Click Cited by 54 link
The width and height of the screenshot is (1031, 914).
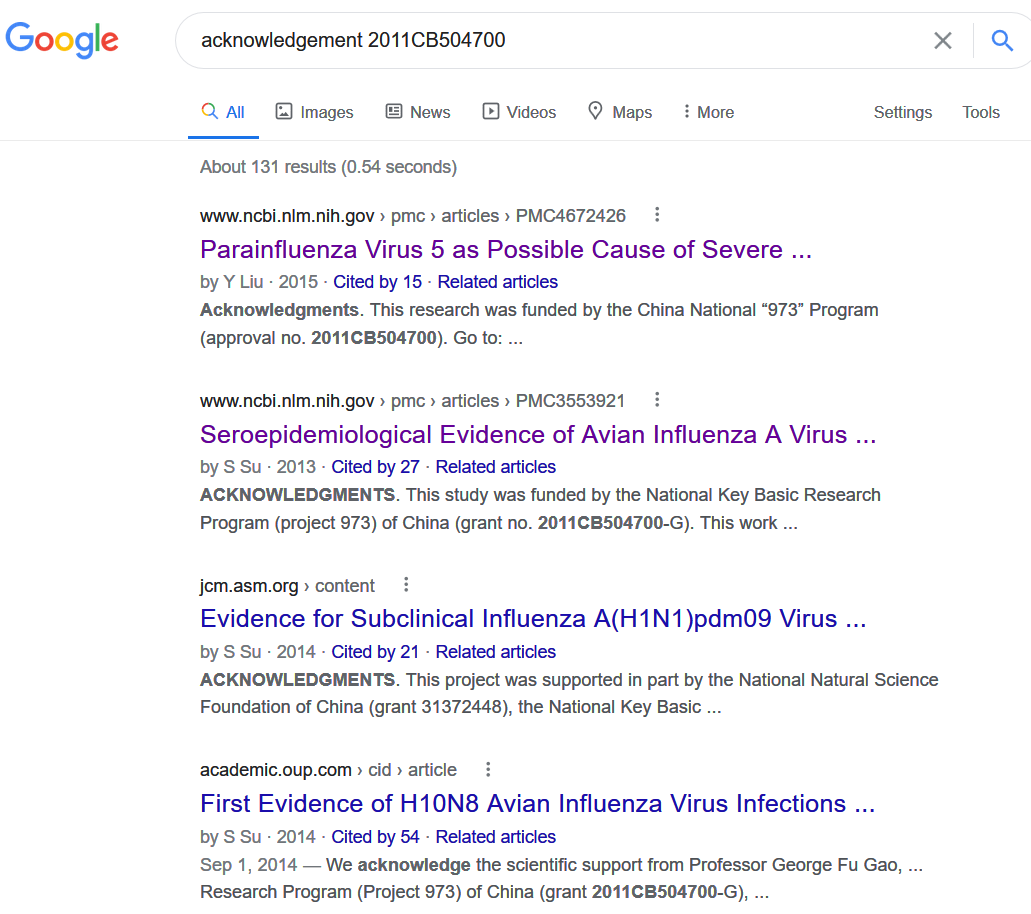pyautogui.click(x=375, y=836)
